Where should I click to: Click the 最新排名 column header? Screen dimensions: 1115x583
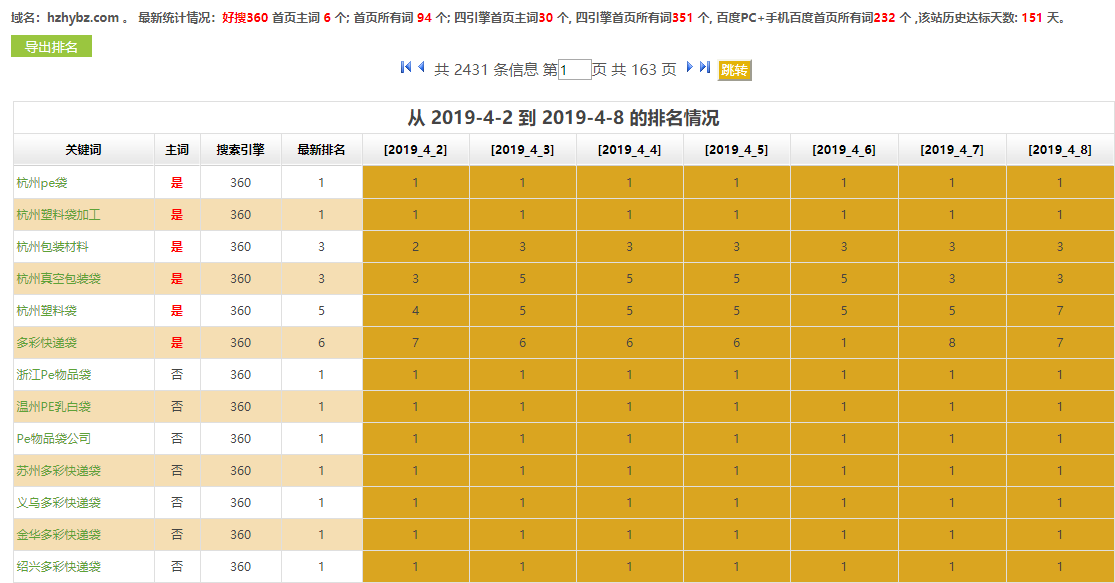click(319, 148)
